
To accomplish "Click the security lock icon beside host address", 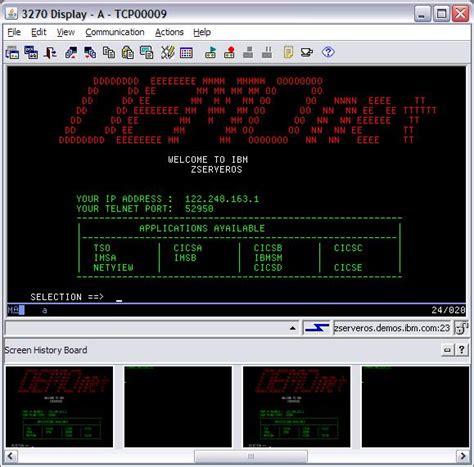I will [462, 328].
